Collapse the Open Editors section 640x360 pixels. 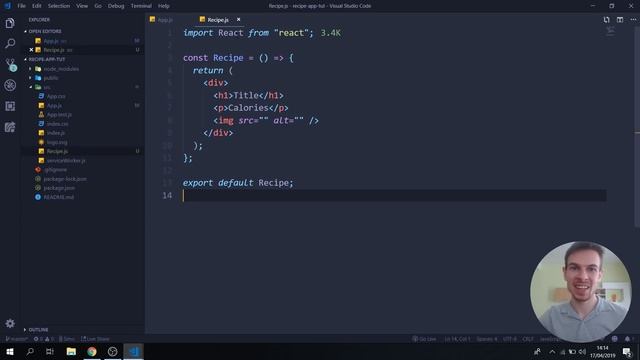[x=43, y=31]
